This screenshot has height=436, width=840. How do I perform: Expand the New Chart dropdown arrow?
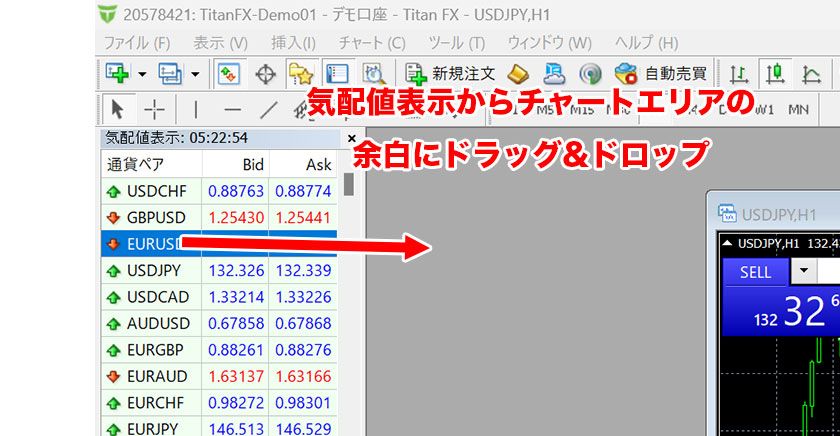click(142, 73)
